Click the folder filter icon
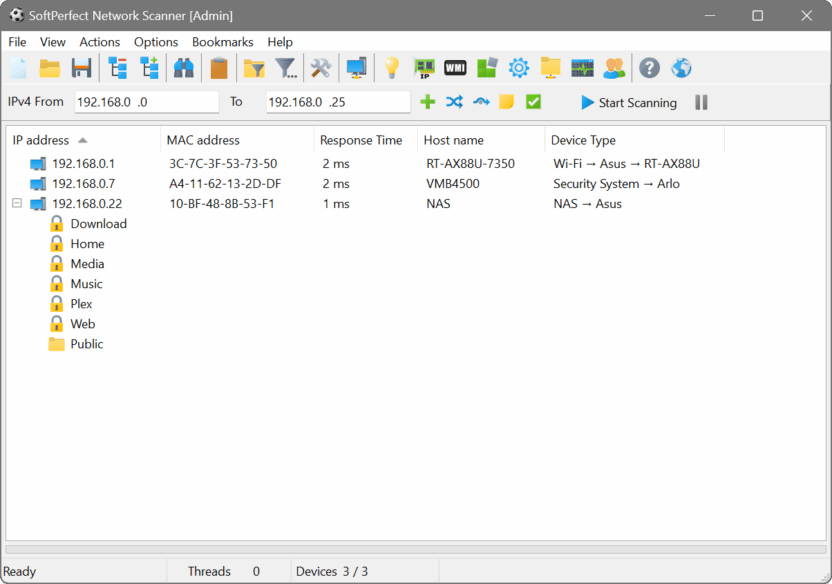 coord(254,68)
